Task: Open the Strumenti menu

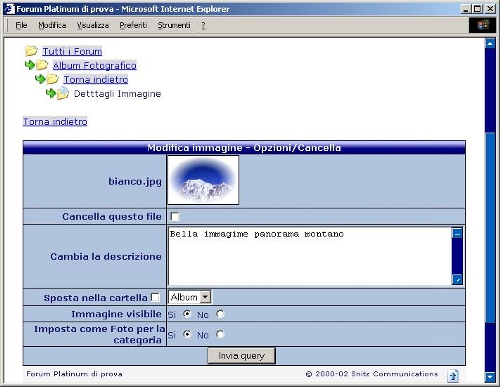Action: (174, 25)
